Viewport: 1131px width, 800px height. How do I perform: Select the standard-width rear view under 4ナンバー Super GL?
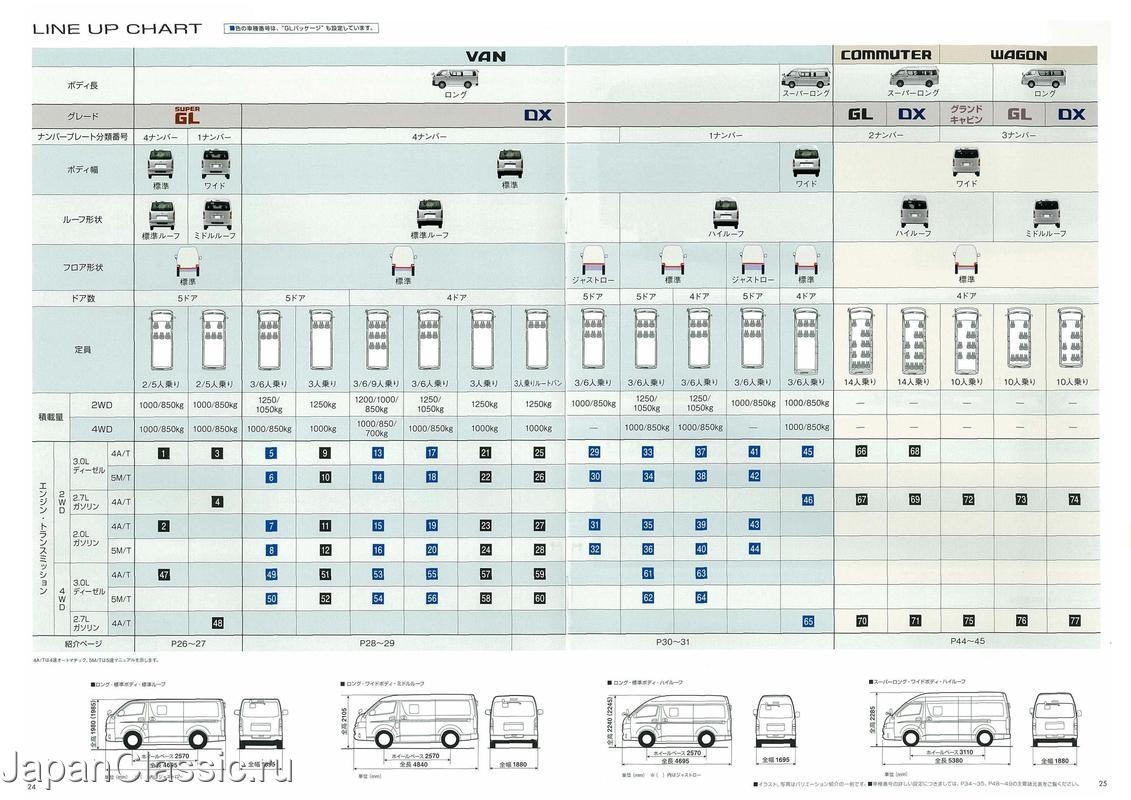[160, 164]
